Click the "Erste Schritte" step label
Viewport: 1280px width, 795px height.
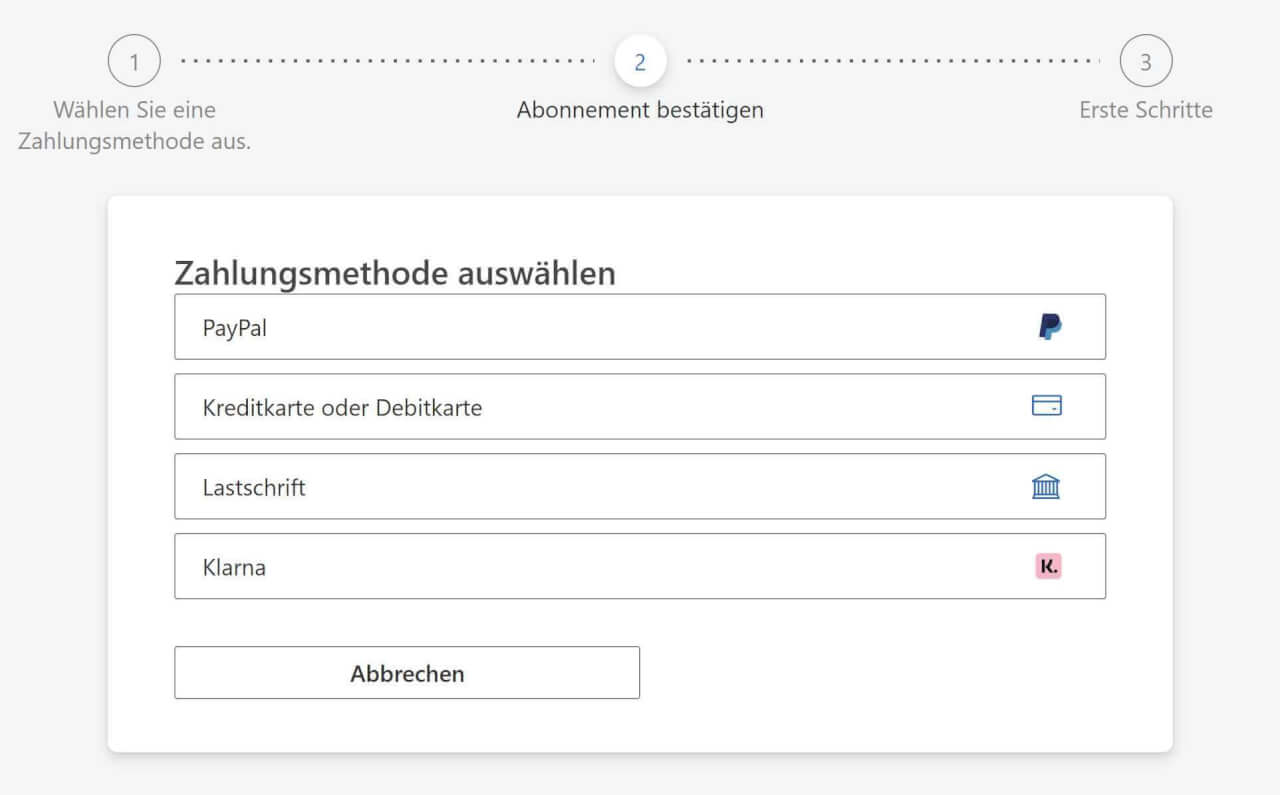point(1145,110)
